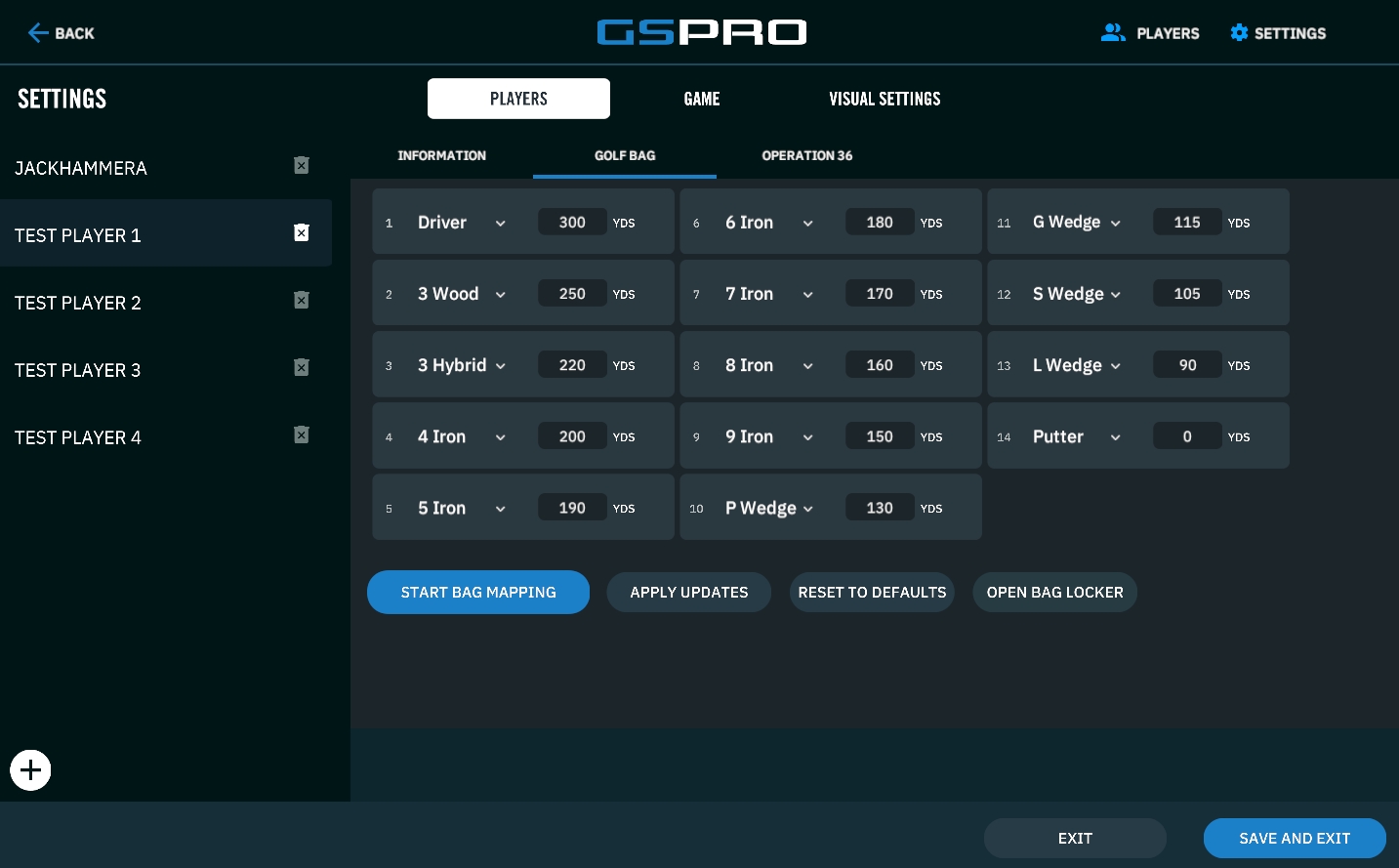Click Save and Exit
Viewport: 1399px width, 868px height.
click(1294, 839)
